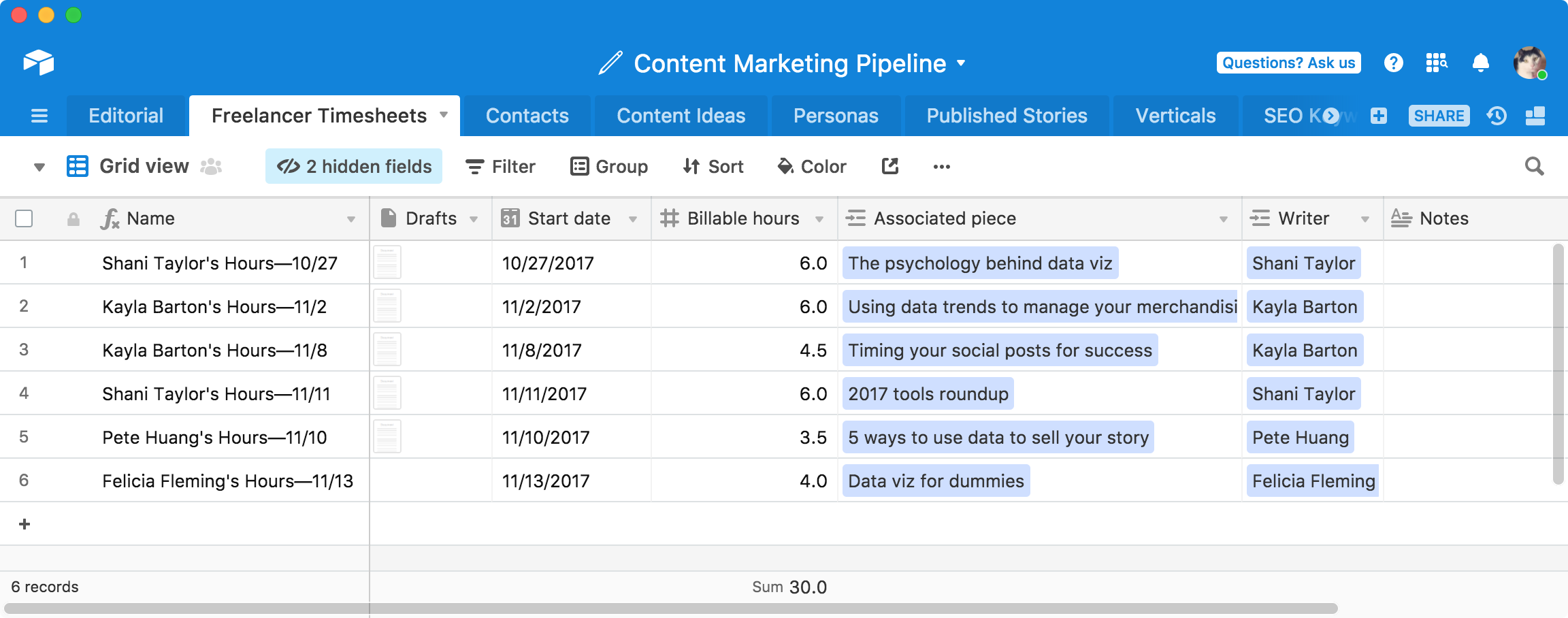Click the Airtable home logo

point(38,63)
